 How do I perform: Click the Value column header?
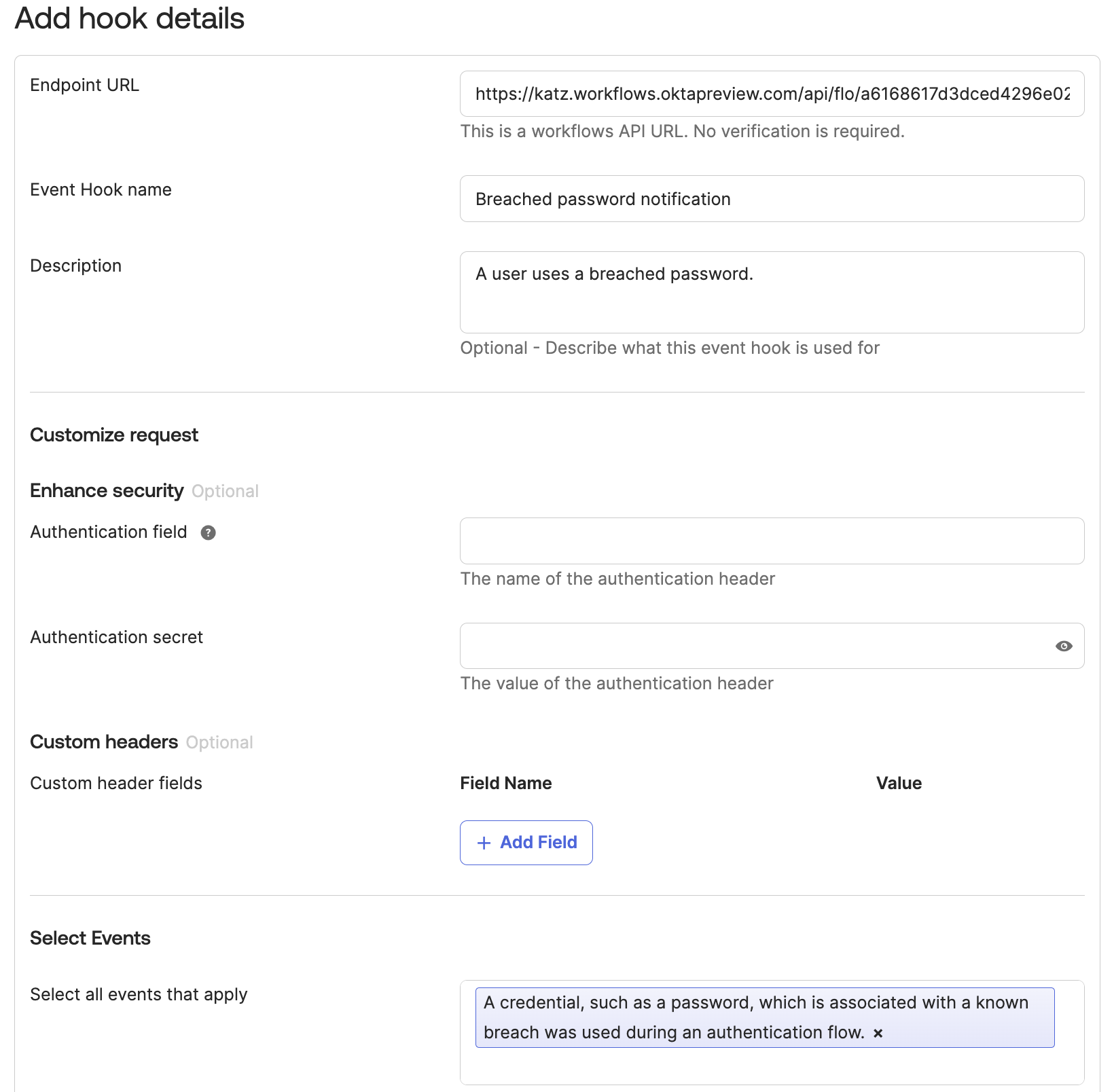[899, 783]
